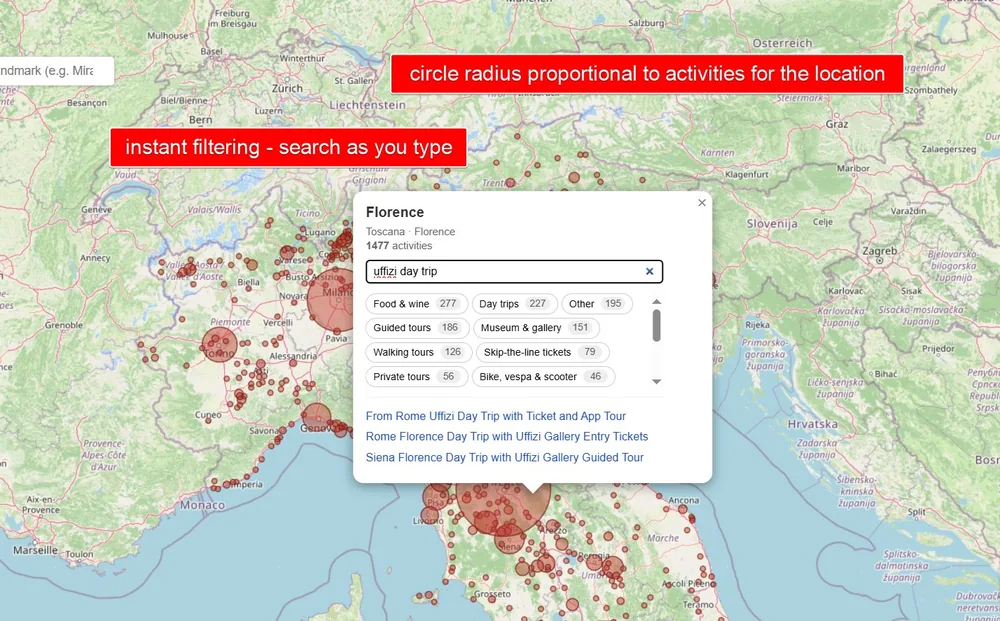This screenshot has width=1000, height=621.
Task: Select the Museum & gallery filter chip
Action: [536, 328]
